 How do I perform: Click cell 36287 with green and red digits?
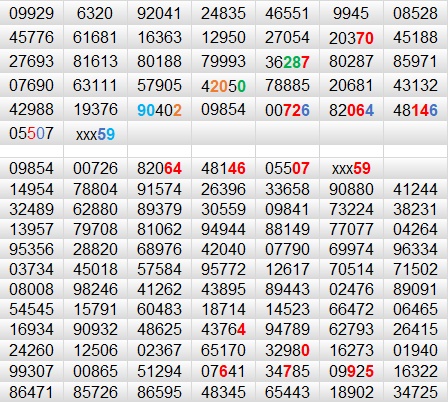pyautogui.click(x=287, y=61)
